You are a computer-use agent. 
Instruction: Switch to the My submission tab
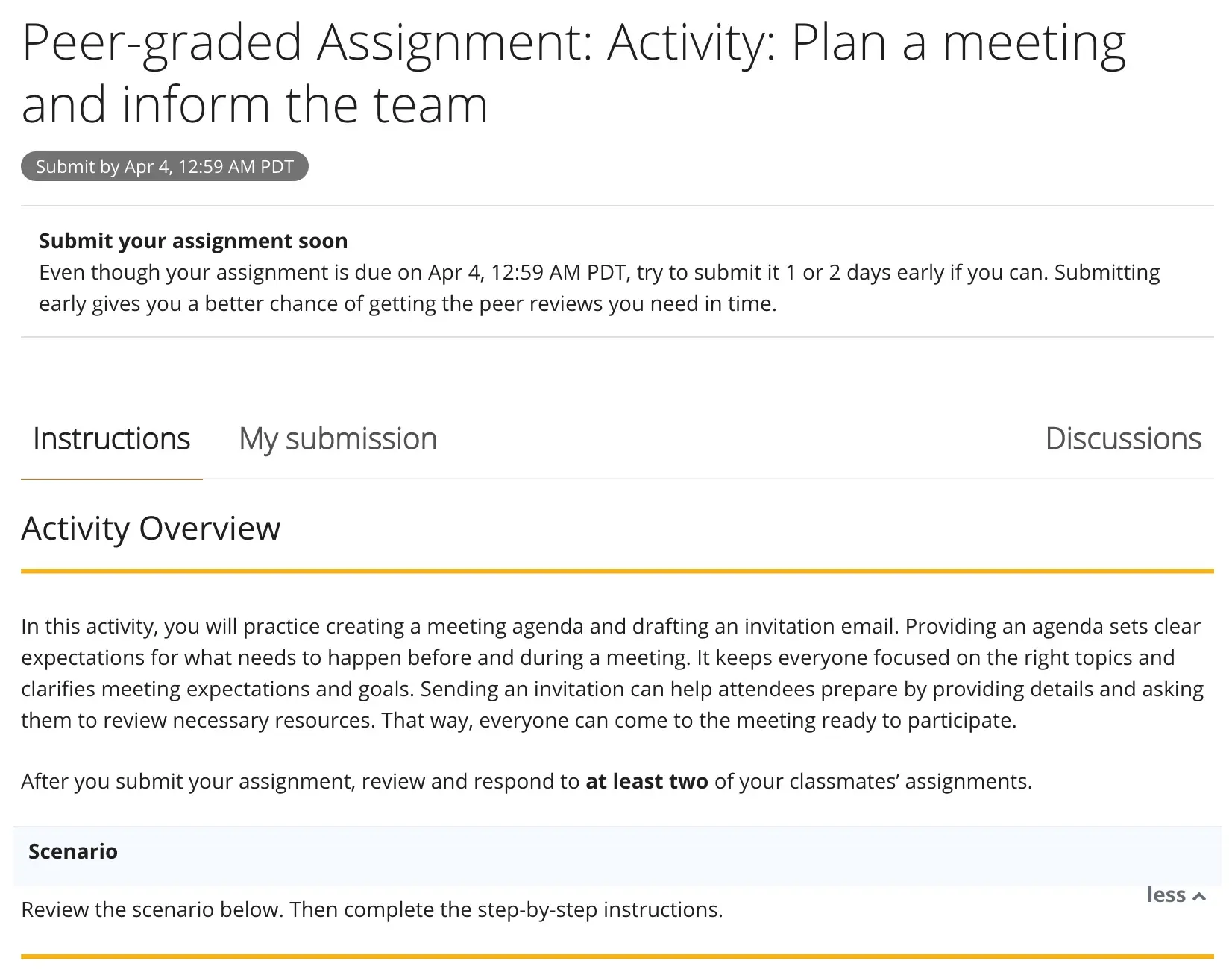pos(338,439)
